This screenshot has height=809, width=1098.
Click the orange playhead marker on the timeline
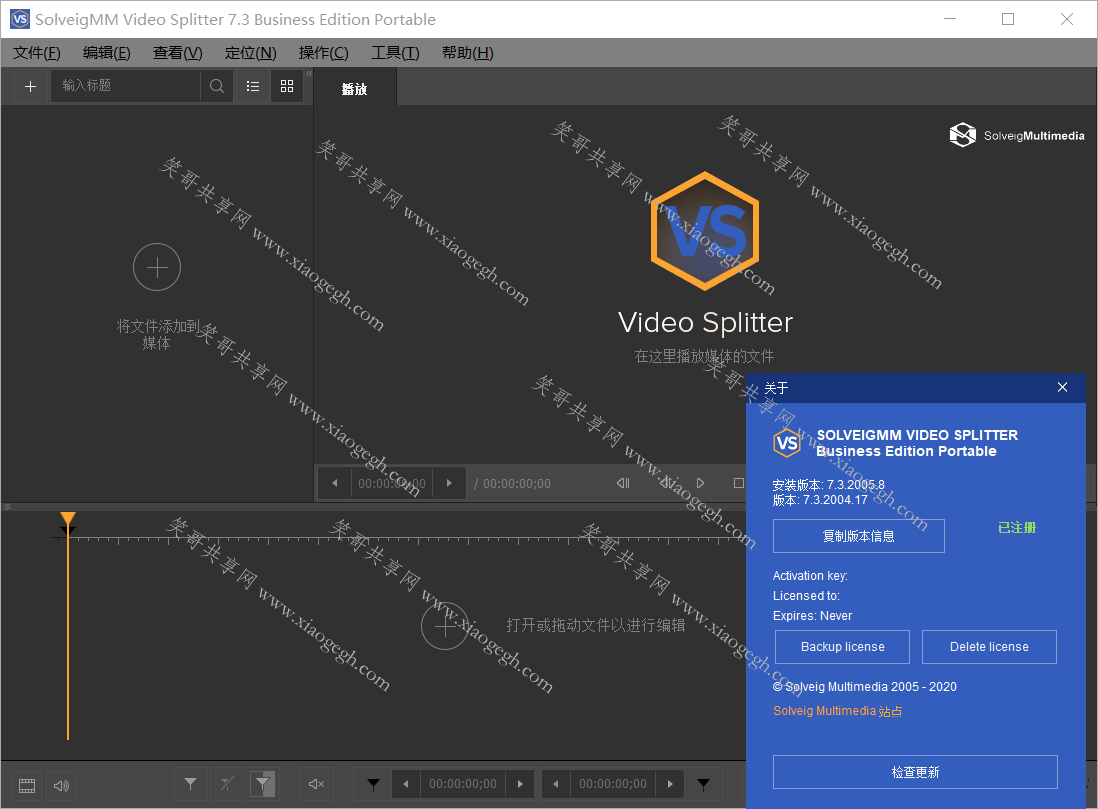pyautogui.click(x=68, y=520)
